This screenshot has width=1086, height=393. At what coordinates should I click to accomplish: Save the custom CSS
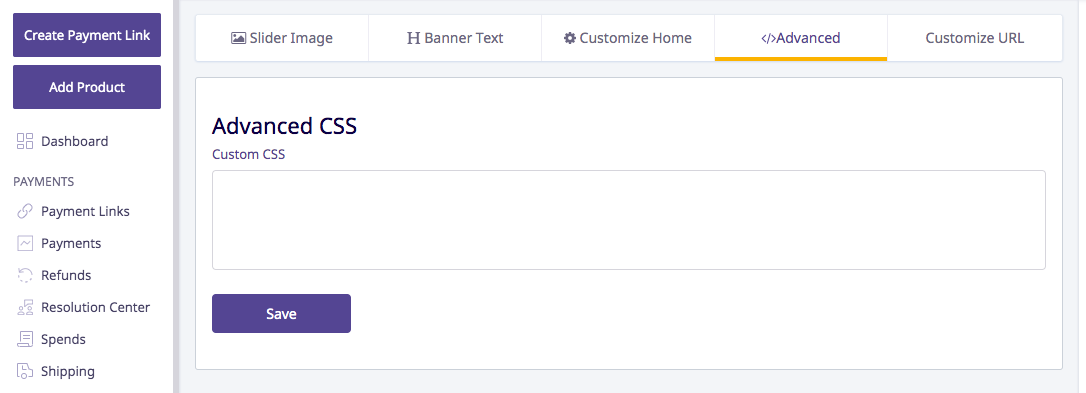(x=281, y=313)
